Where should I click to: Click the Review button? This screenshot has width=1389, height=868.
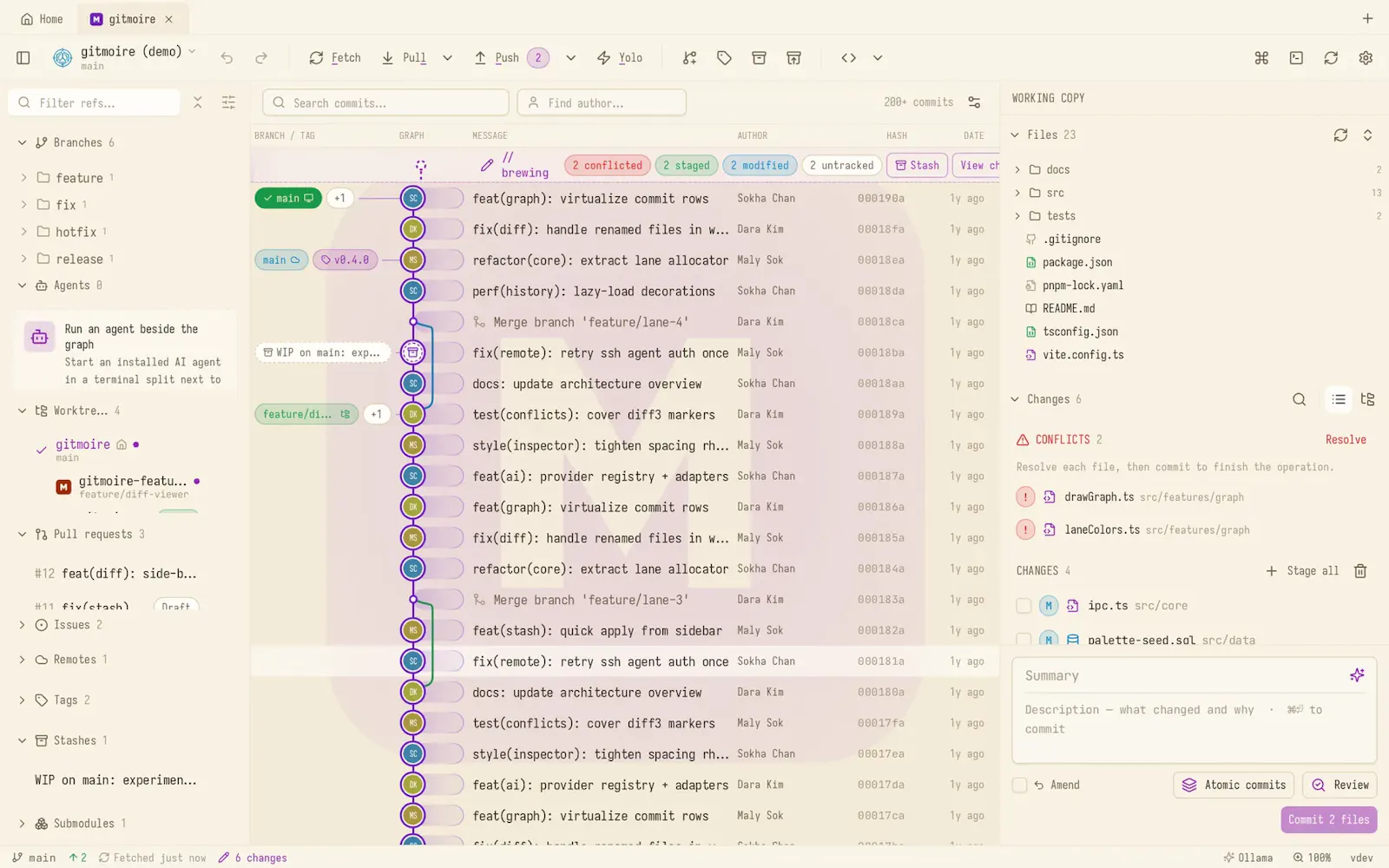pos(1340,785)
